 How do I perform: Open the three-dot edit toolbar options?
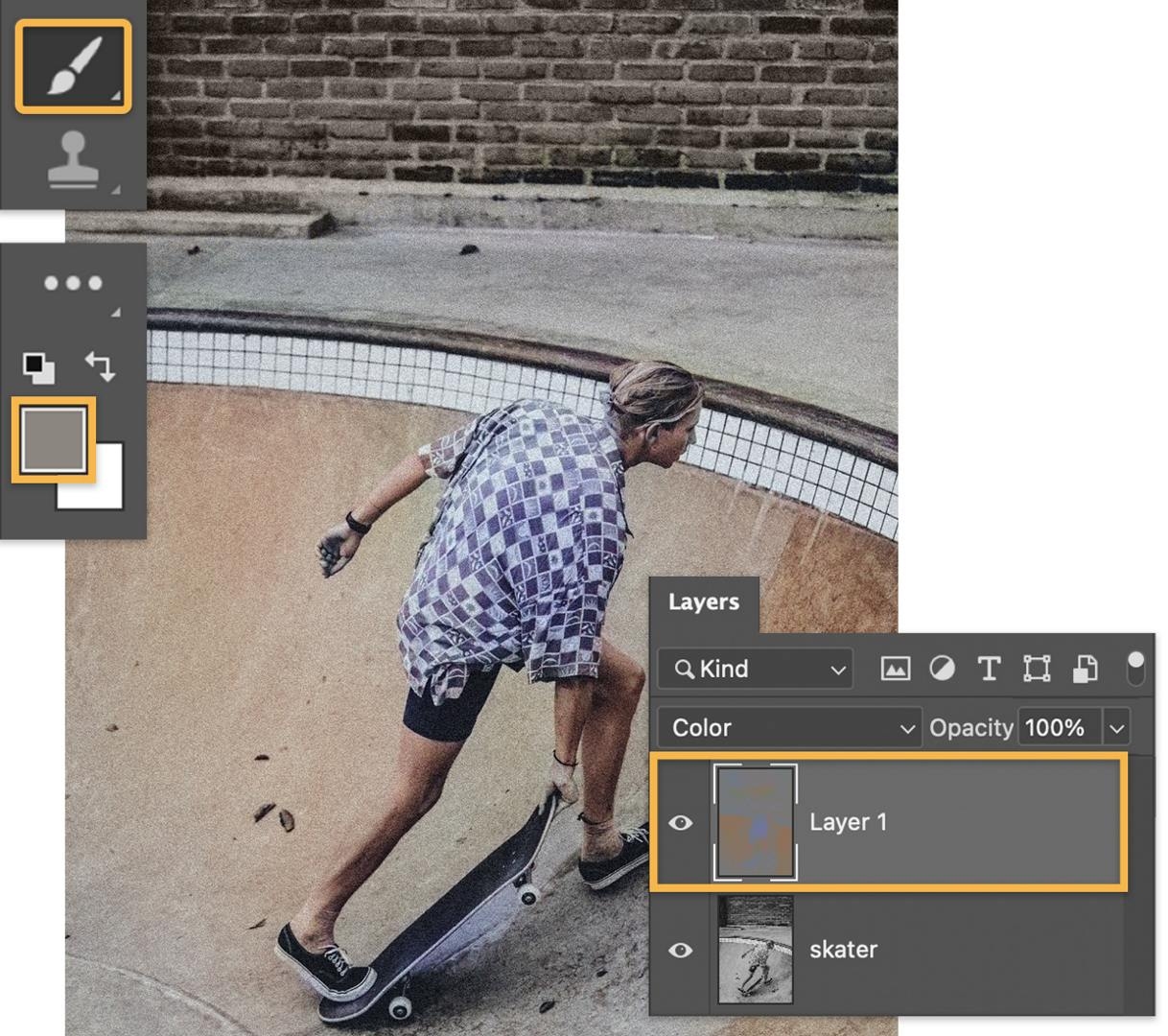click(72, 283)
